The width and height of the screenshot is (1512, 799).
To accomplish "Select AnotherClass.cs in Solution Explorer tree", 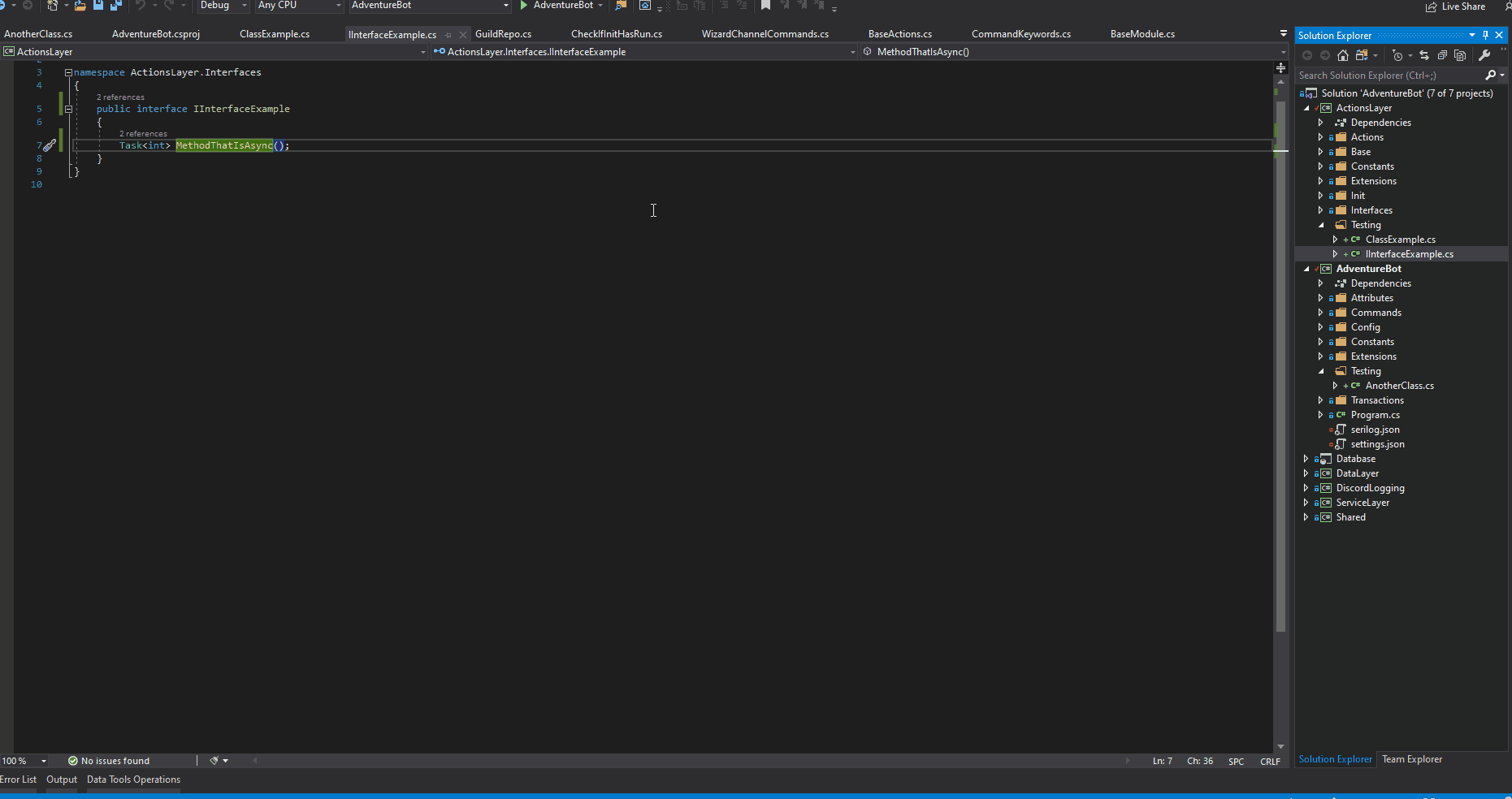I will coord(1399,386).
